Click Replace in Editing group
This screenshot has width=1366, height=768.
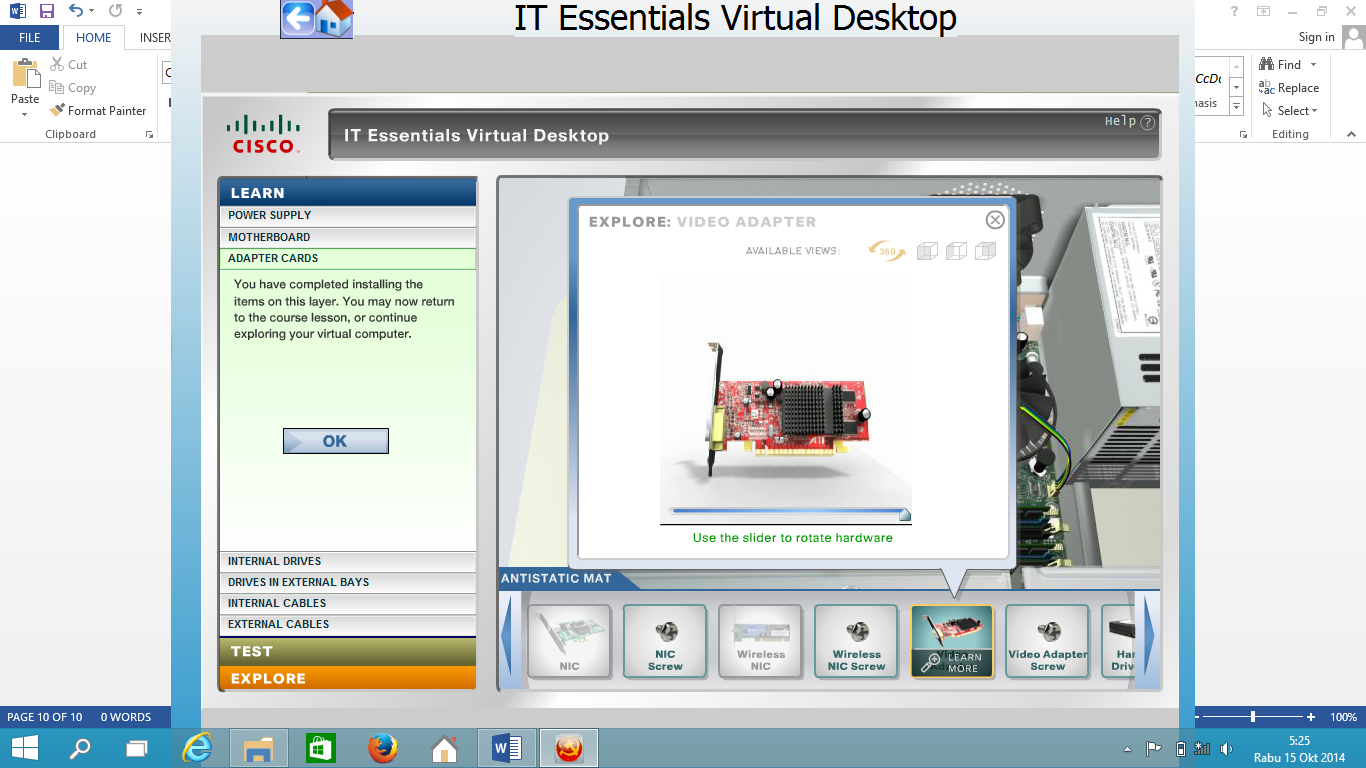pyautogui.click(x=1289, y=88)
